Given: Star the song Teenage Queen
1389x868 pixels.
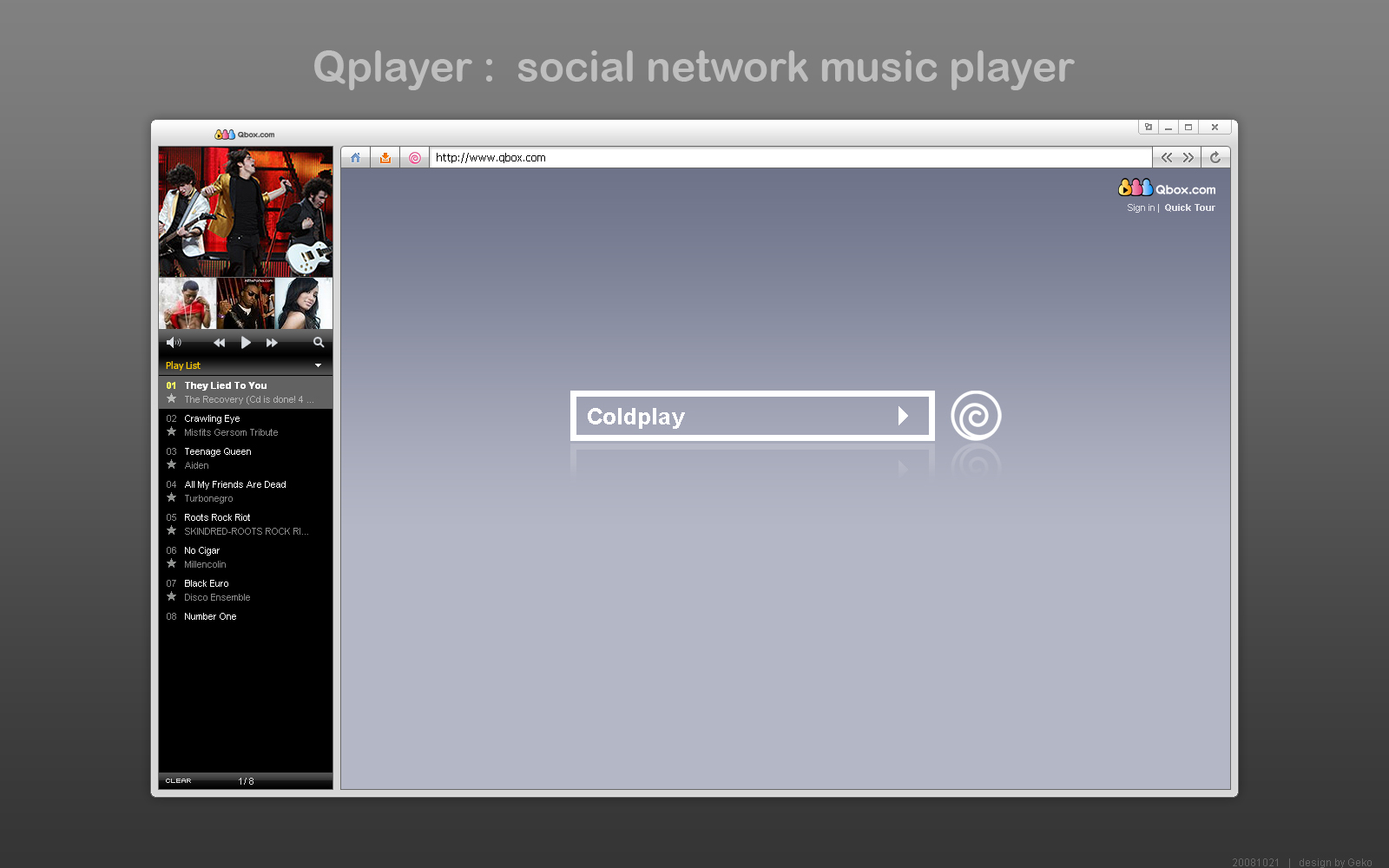Looking at the screenshot, I should tap(171, 465).
